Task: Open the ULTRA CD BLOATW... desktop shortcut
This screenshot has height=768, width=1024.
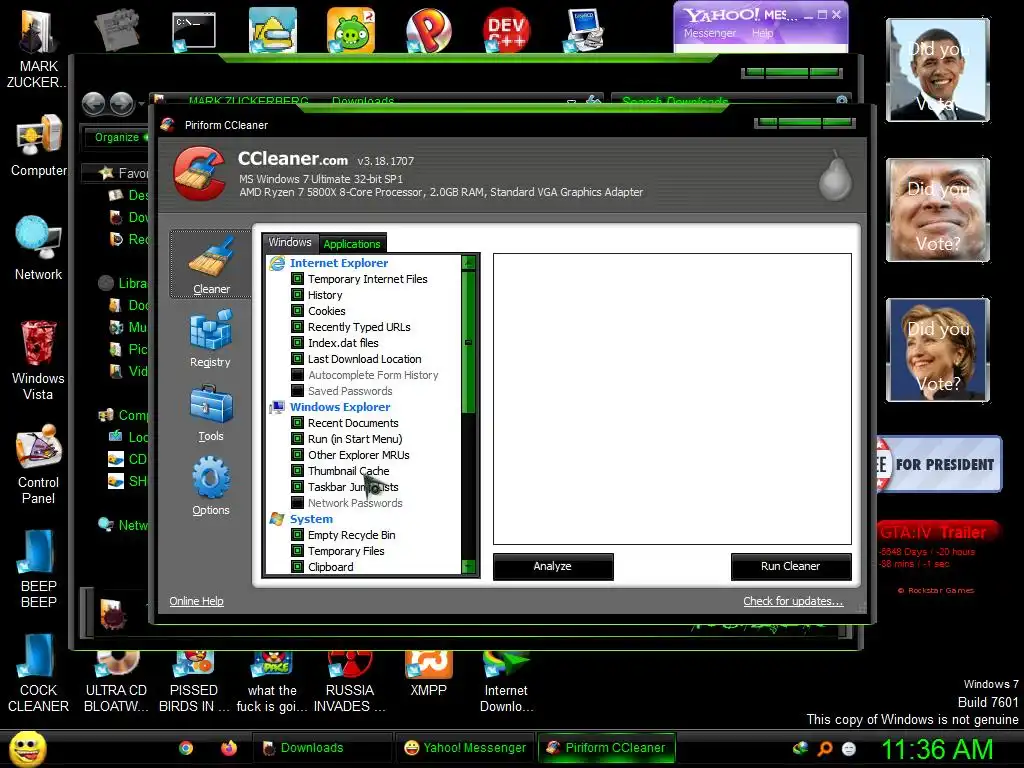Action: (116, 682)
